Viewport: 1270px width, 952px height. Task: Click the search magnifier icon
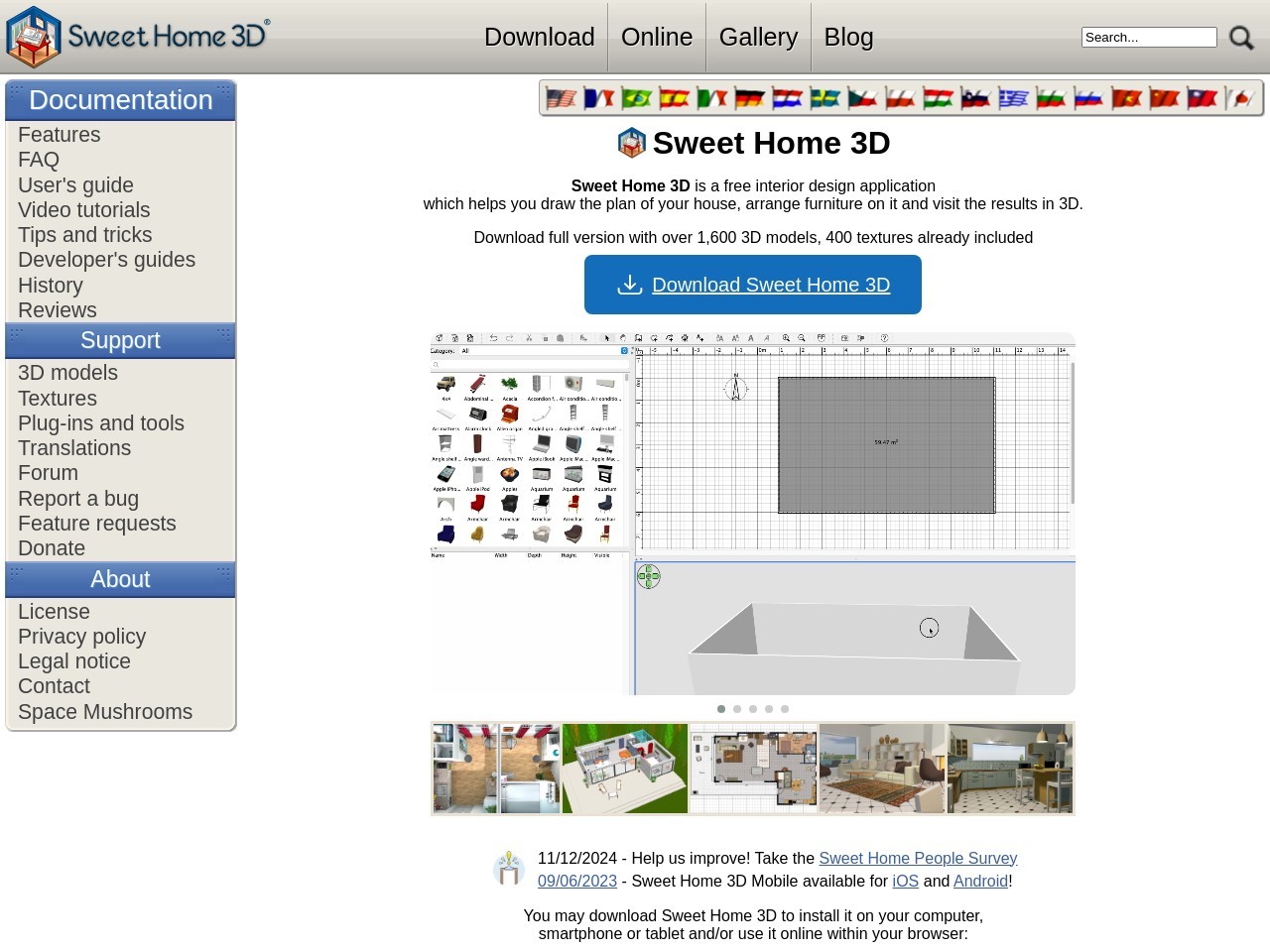pos(1241,38)
